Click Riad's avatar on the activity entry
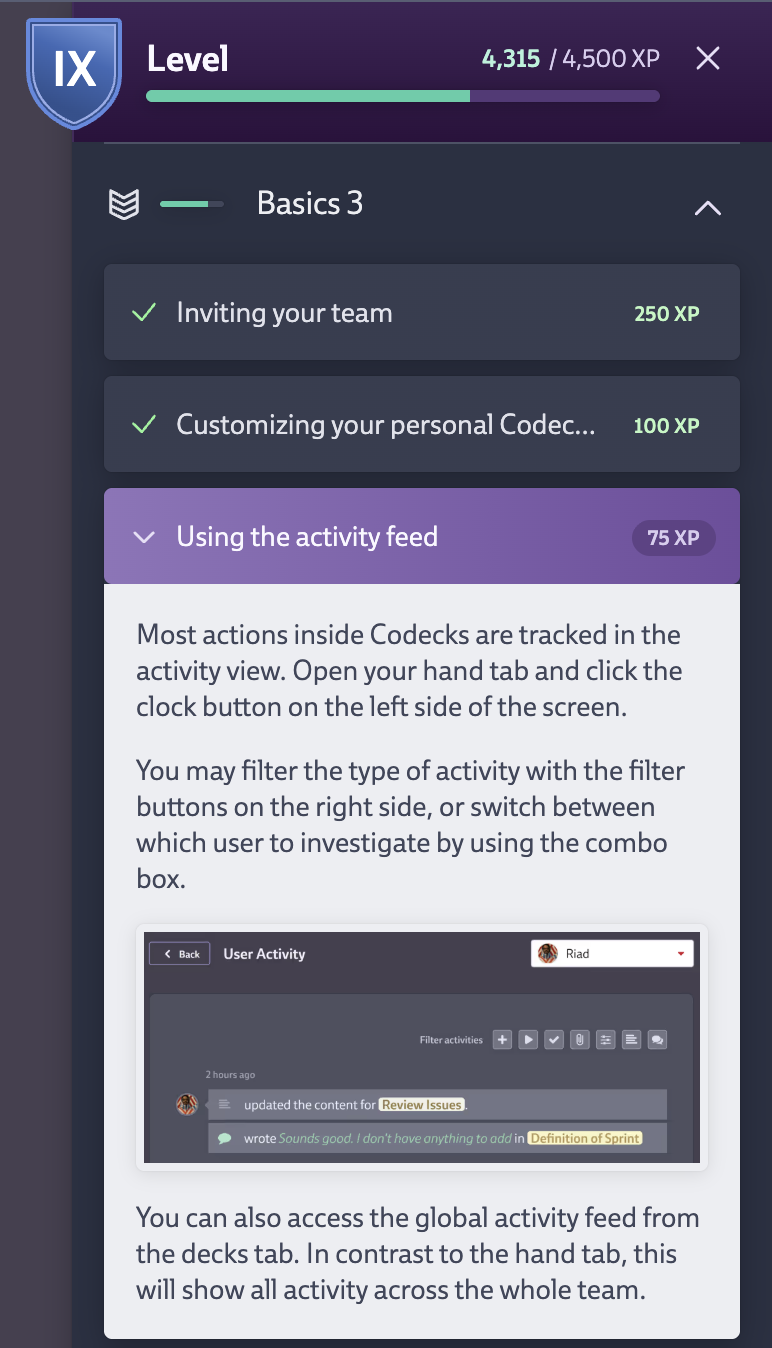The height and width of the screenshot is (1348, 772). [x=186, y=1104]
